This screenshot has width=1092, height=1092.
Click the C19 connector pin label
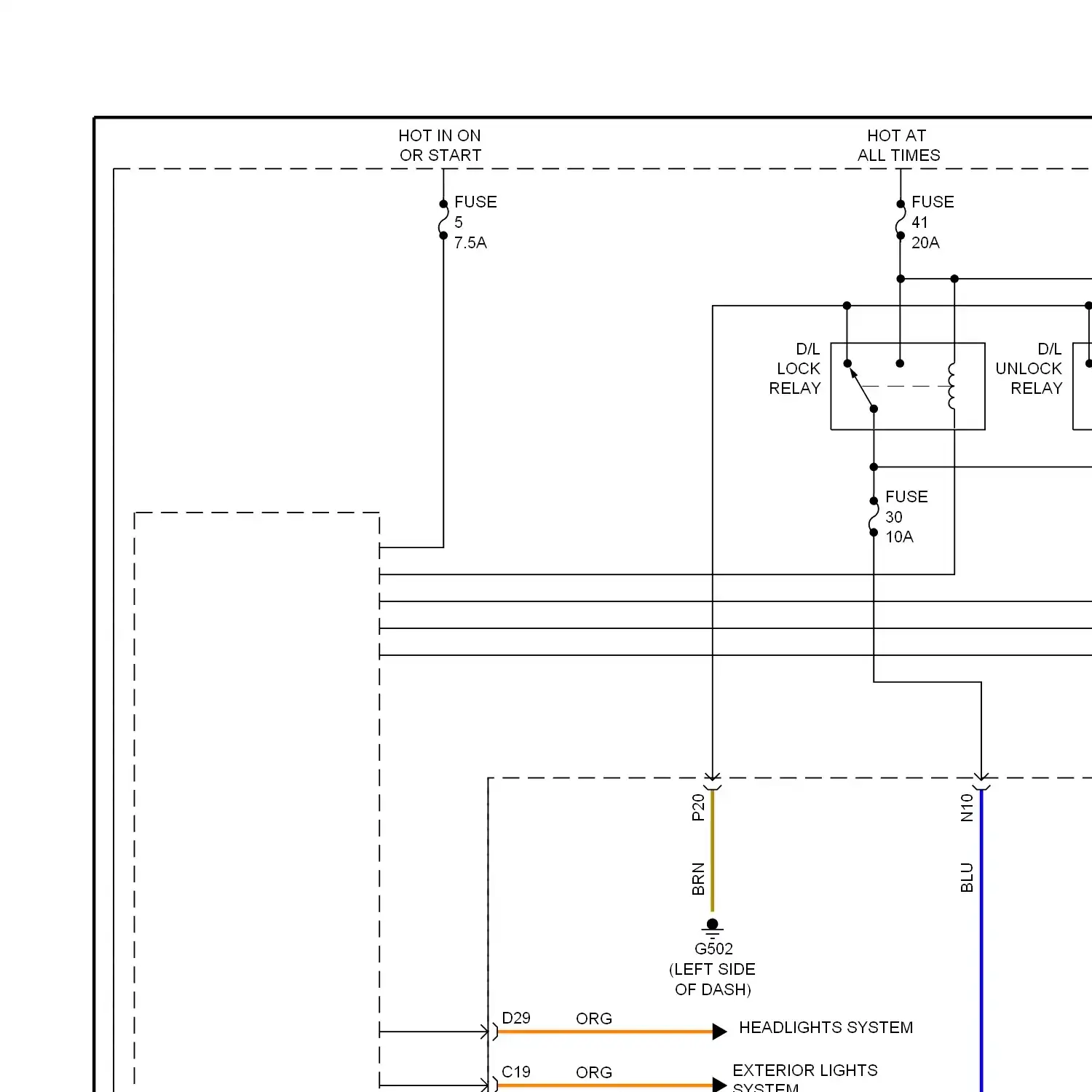[516, 1072]
